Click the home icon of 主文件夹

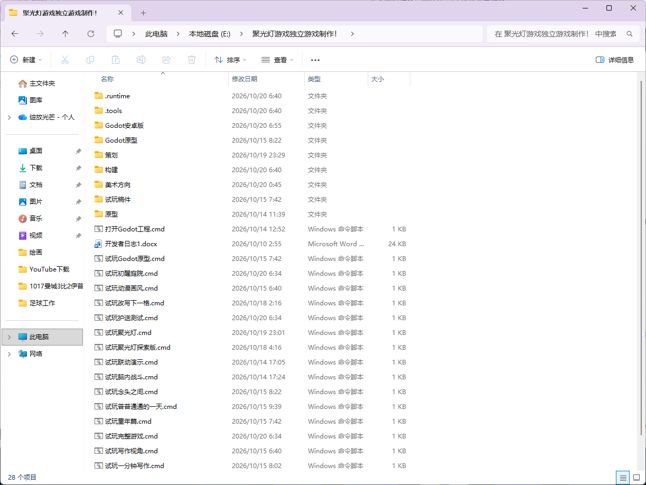click(22, 84)
